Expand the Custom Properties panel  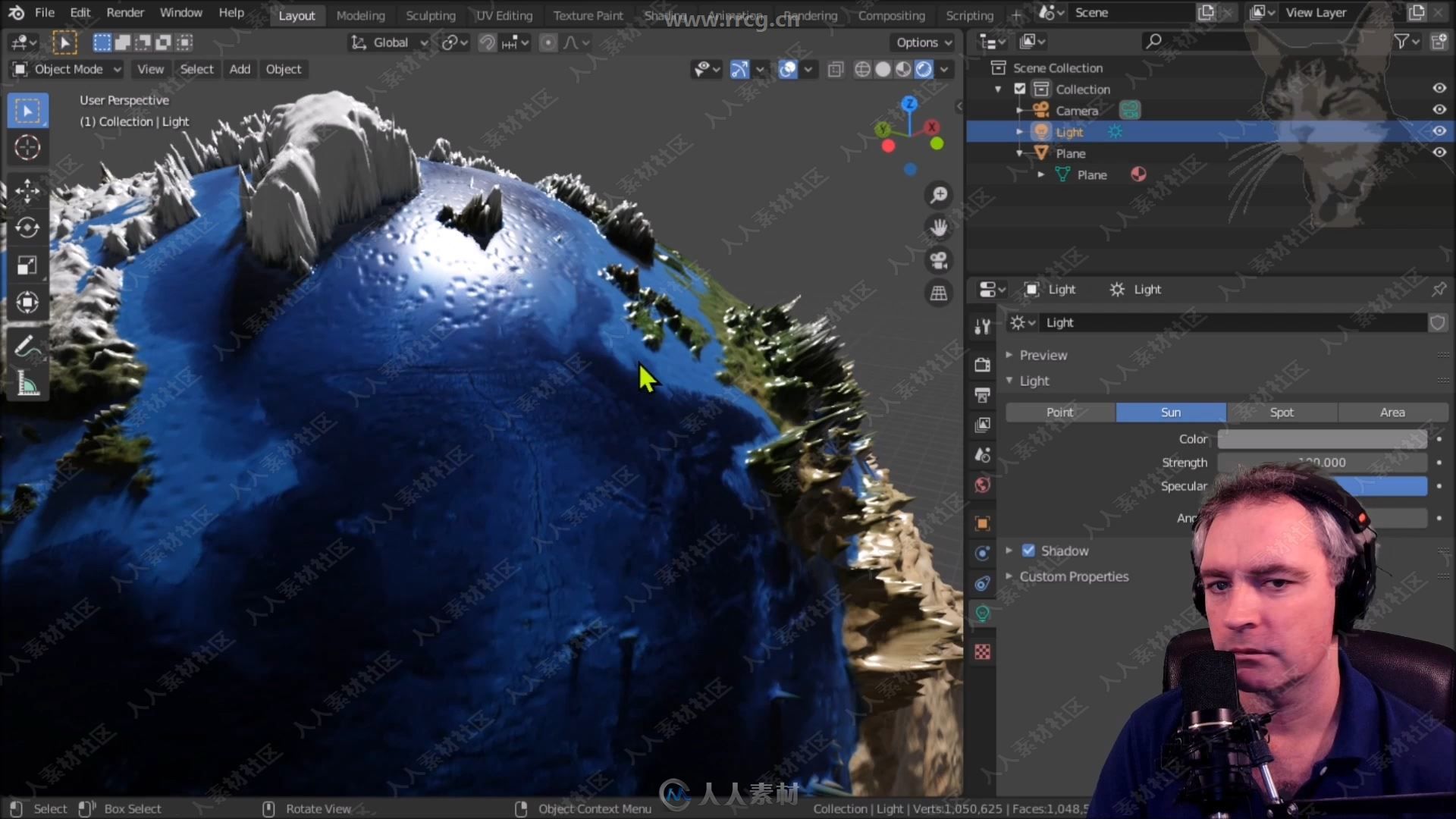coord(1009,576)
